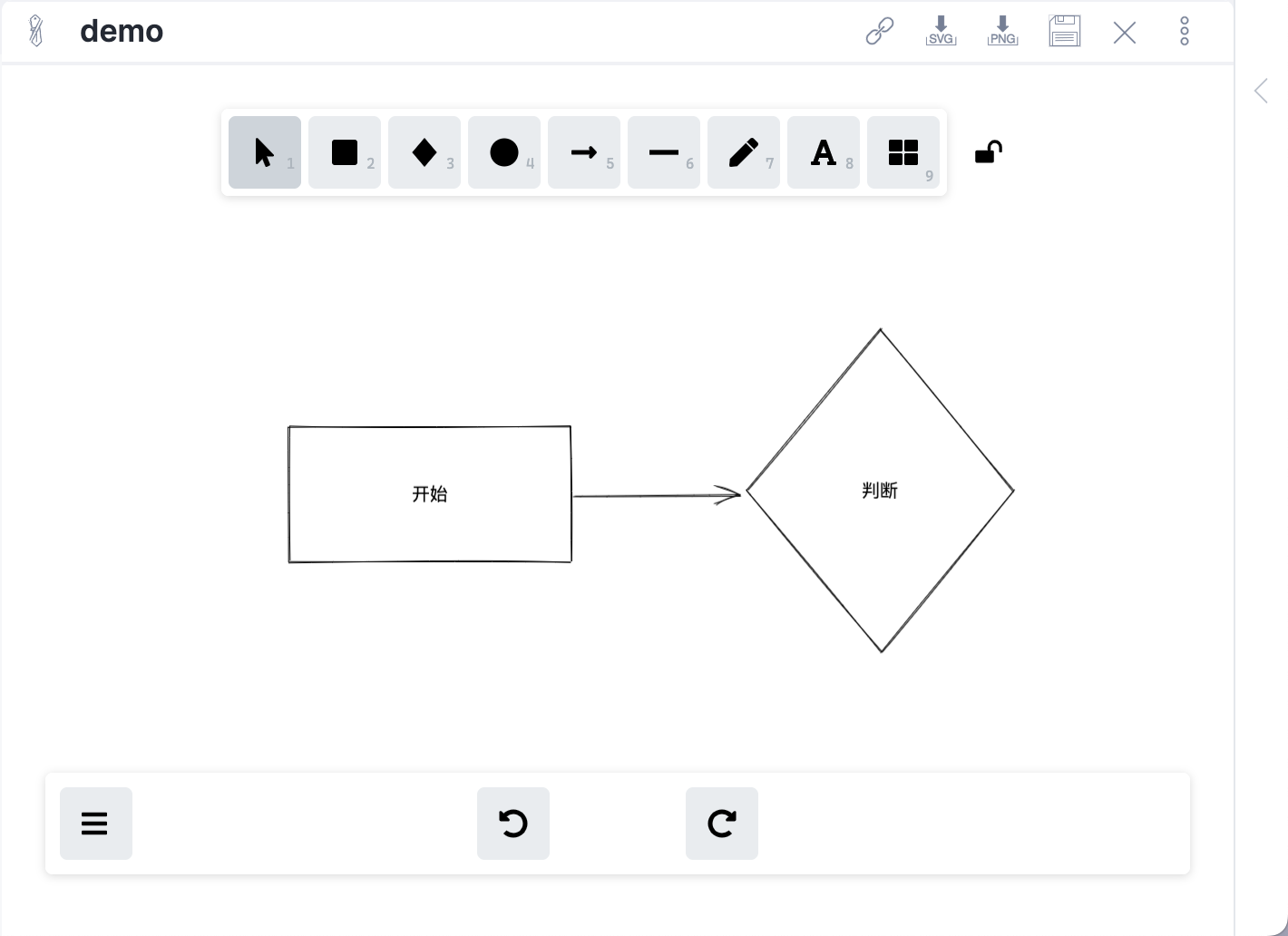Viewport: 1288px width, 936px height.
Task: Select the Rectangle tool
Action: (345, 152)
